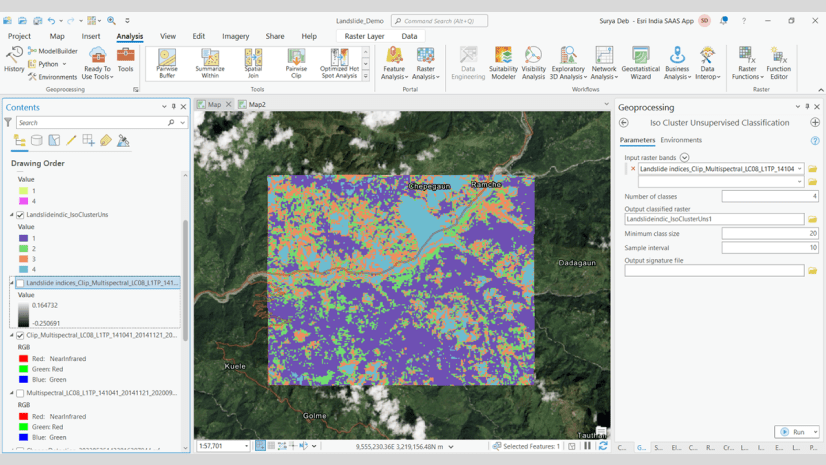Screen dimensions: 826x465
Task: Open Geoprocessing tool help
Action: click(815, 141)
